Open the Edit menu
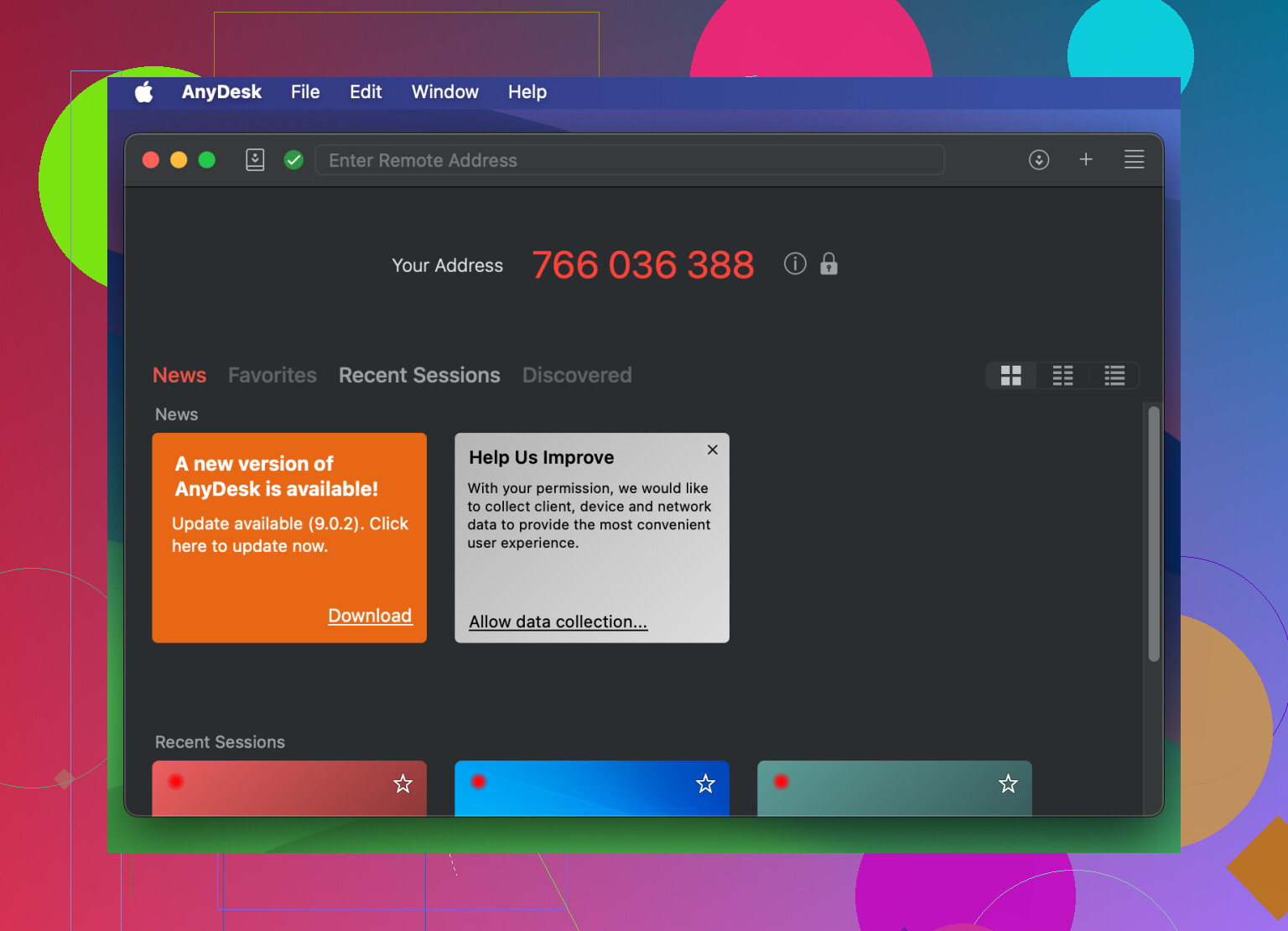 tap(366, 92)
